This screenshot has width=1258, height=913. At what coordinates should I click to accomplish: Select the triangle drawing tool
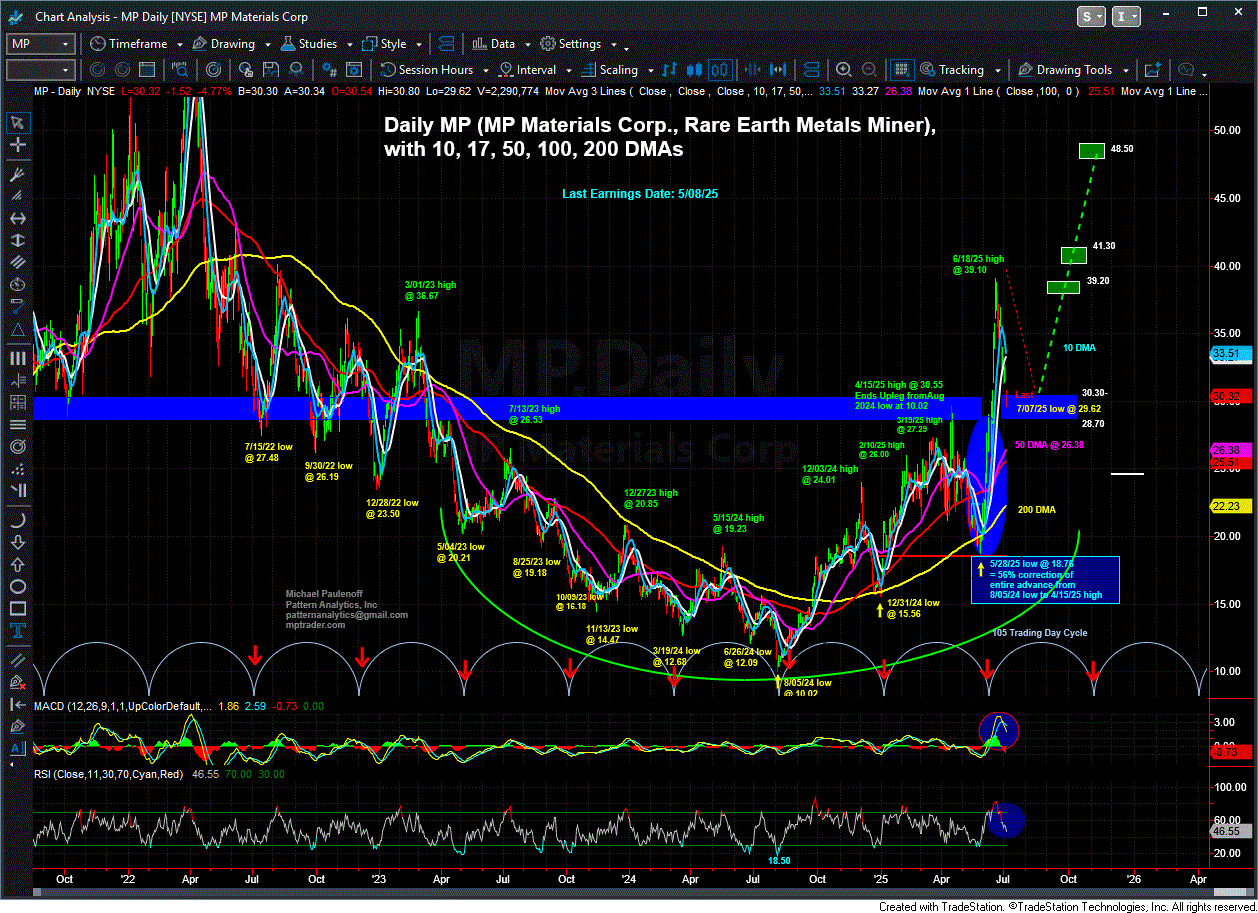(17, 330)
